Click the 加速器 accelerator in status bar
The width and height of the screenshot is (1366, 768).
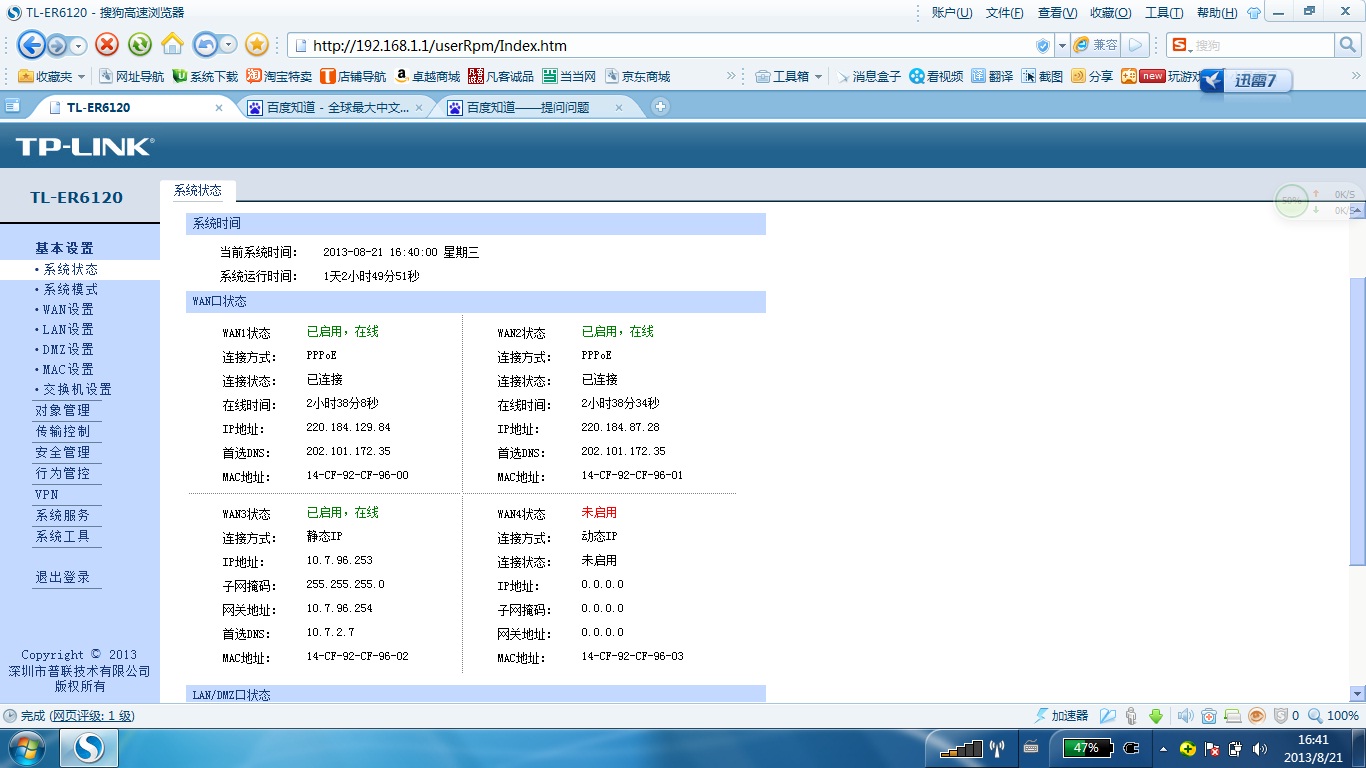coord(1060,716)
